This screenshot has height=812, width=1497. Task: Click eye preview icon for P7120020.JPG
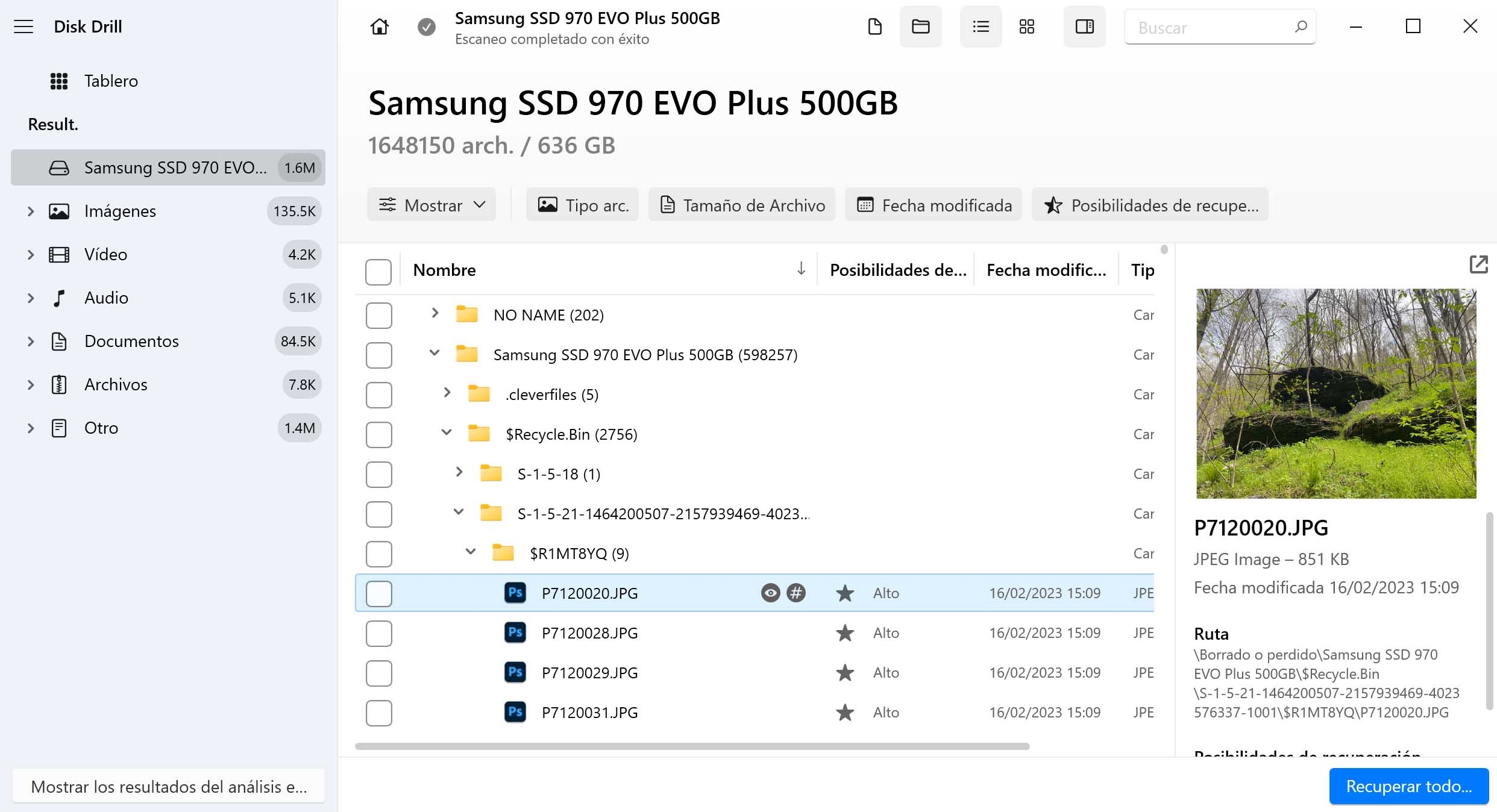pyautogui.click(x=770, y=593)
